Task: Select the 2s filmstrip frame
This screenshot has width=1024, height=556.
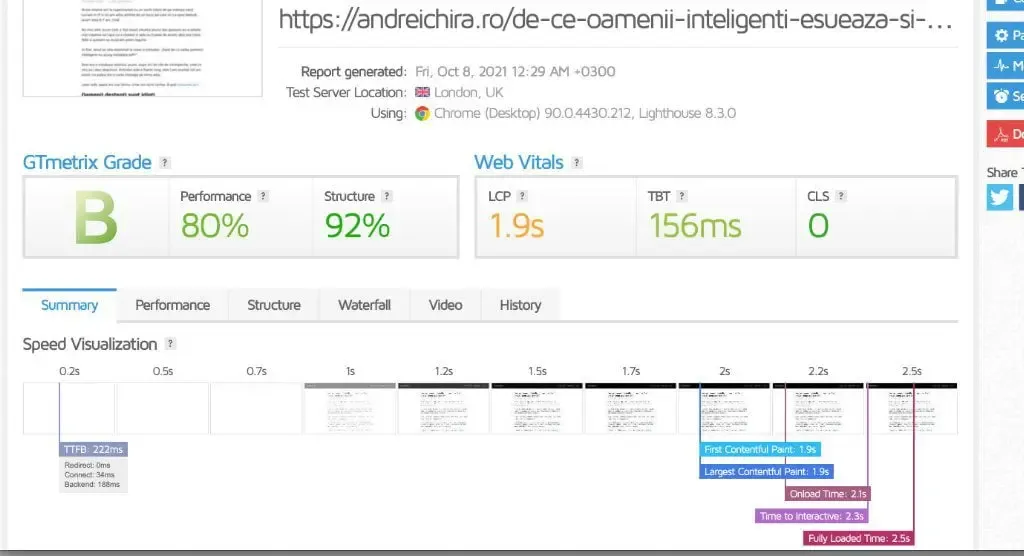Action: (724, 408)
